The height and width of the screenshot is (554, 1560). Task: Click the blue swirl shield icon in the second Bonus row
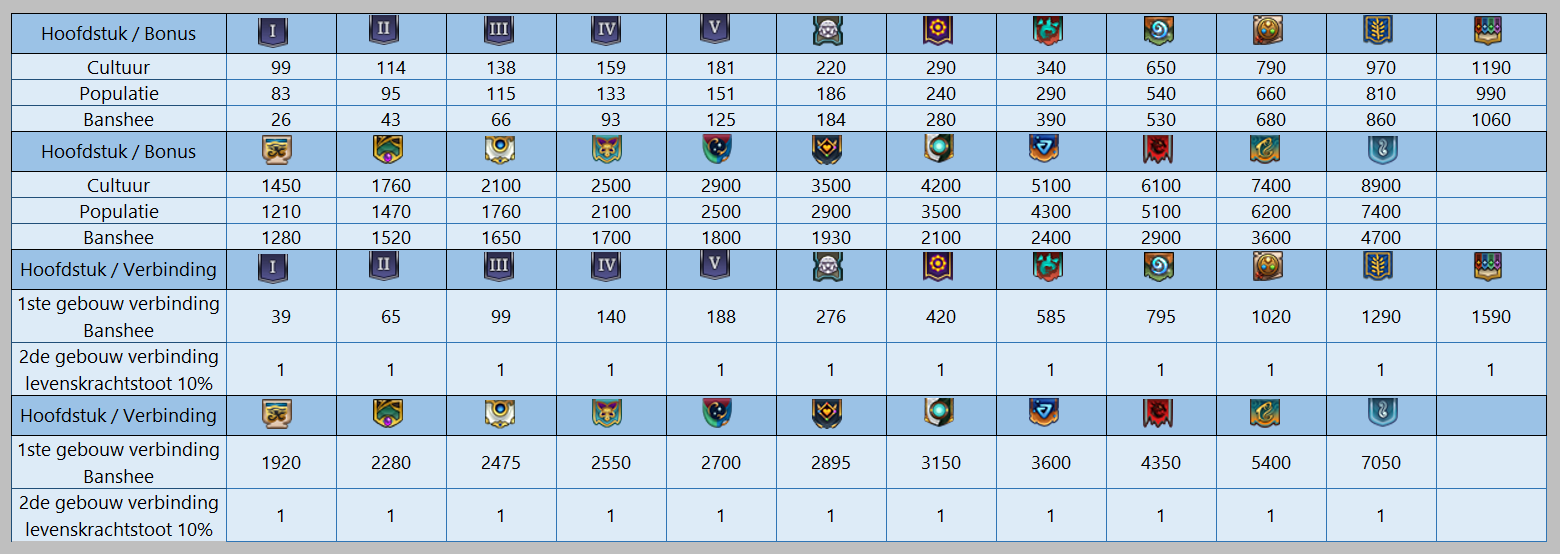1381,151
